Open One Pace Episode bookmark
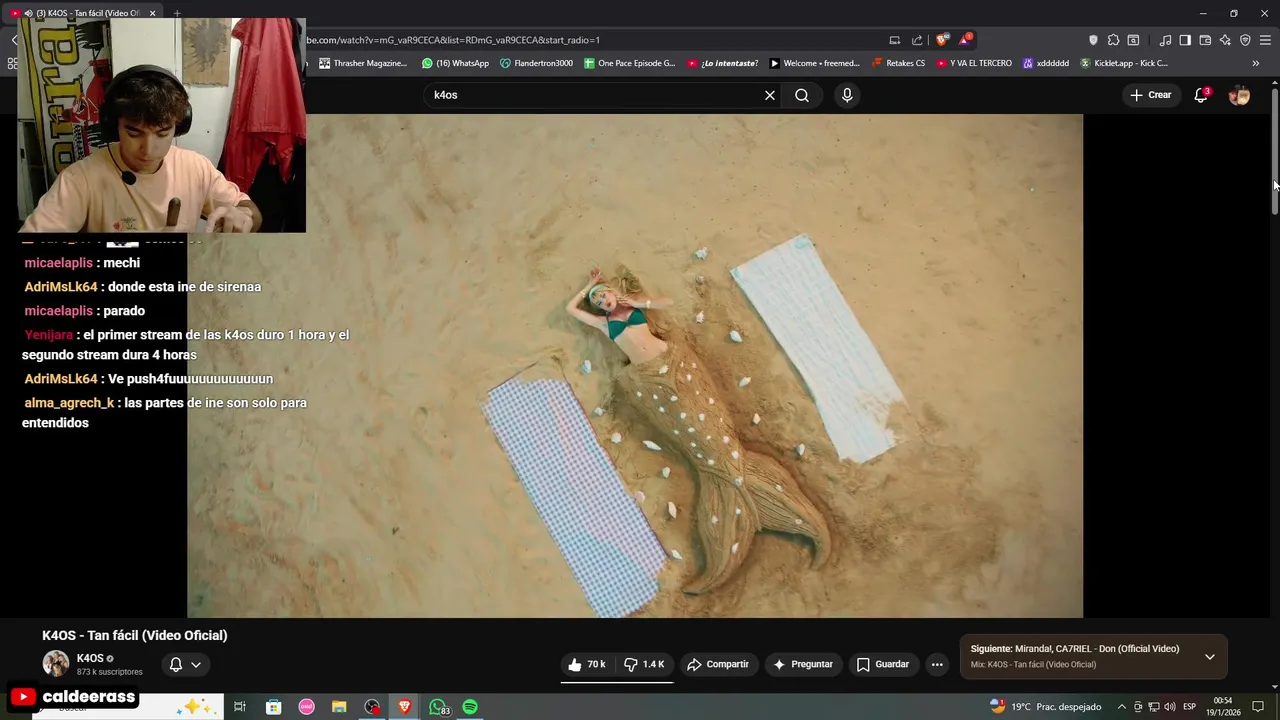The image size is (1280, 720). click(630, 63)
